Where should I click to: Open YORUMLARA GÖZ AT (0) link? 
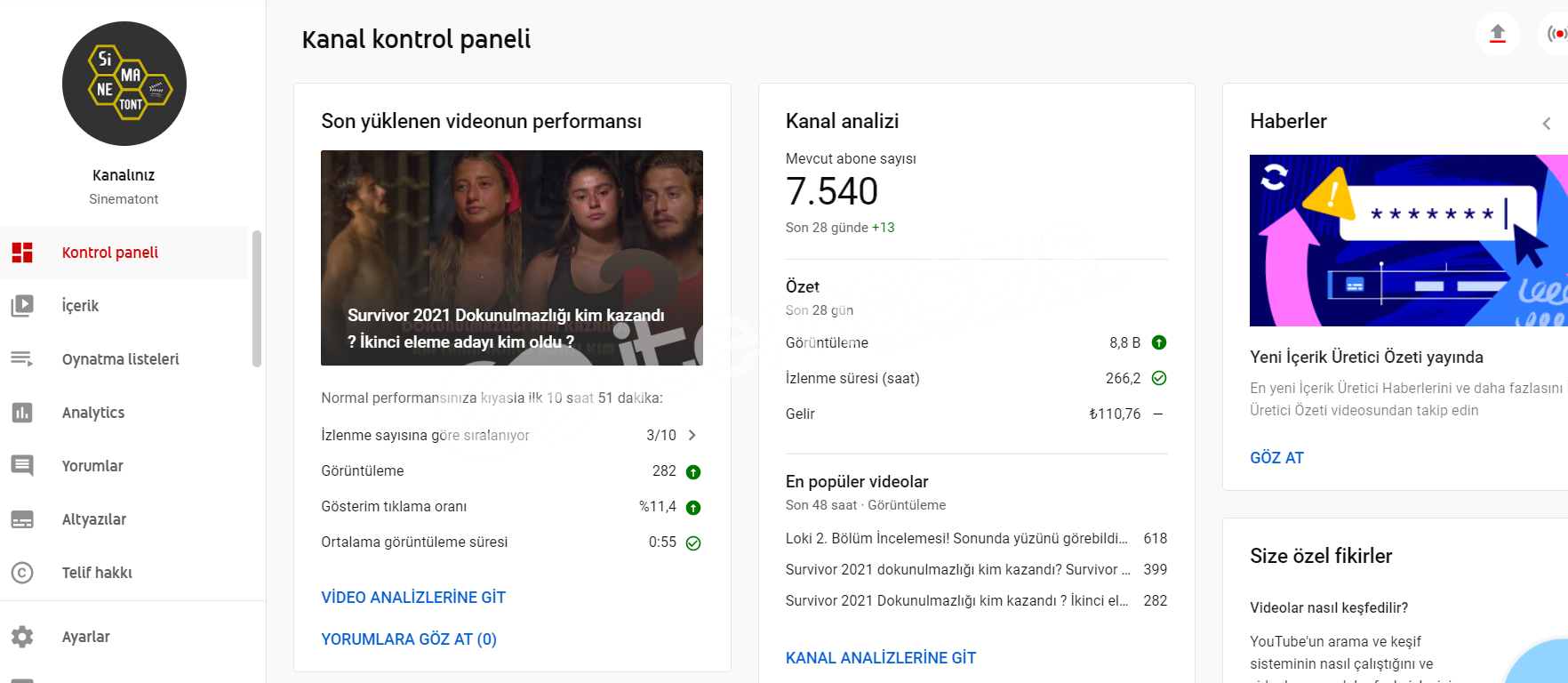[x=409, y=639]
